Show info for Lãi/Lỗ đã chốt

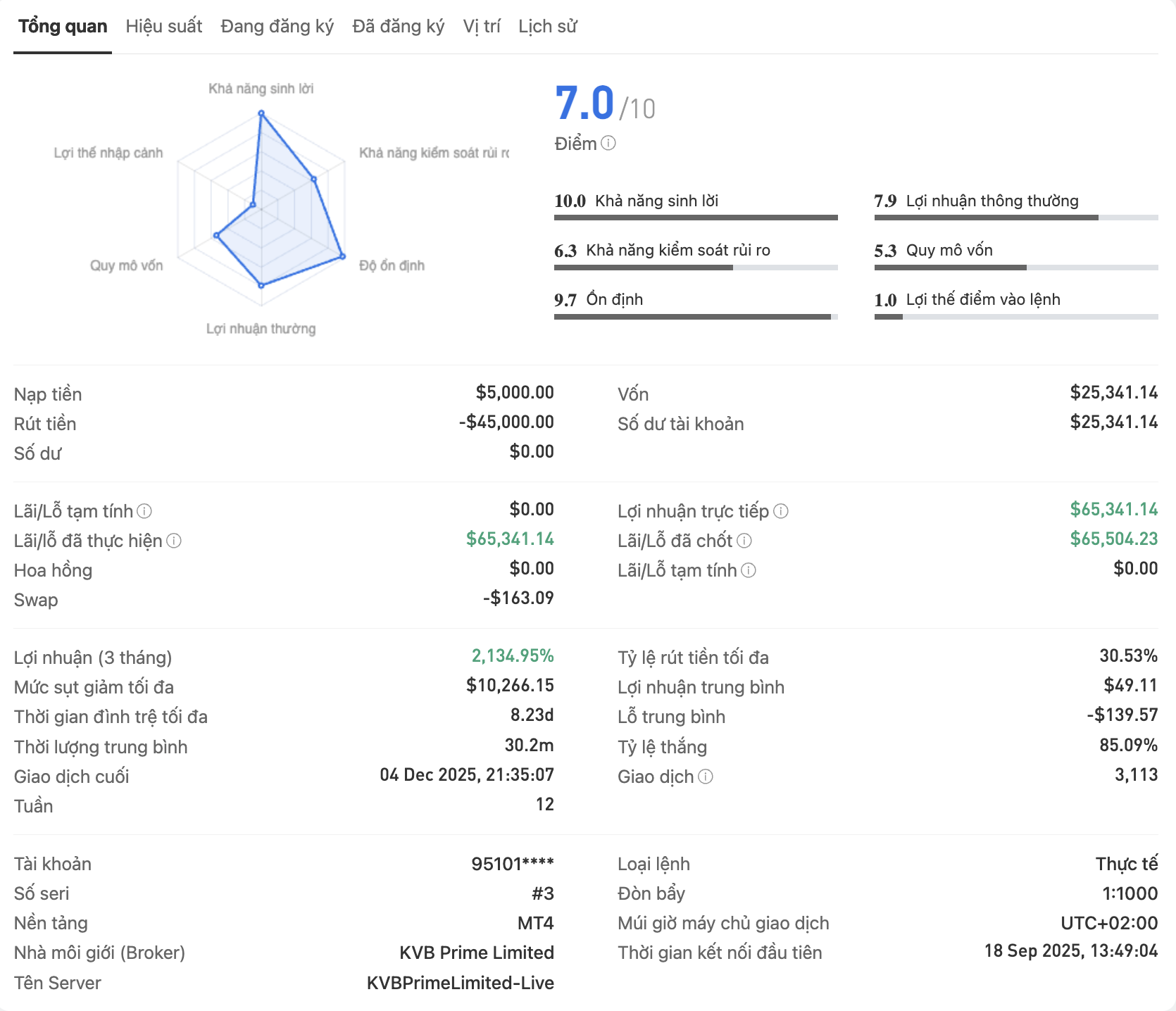pos(744,540)
